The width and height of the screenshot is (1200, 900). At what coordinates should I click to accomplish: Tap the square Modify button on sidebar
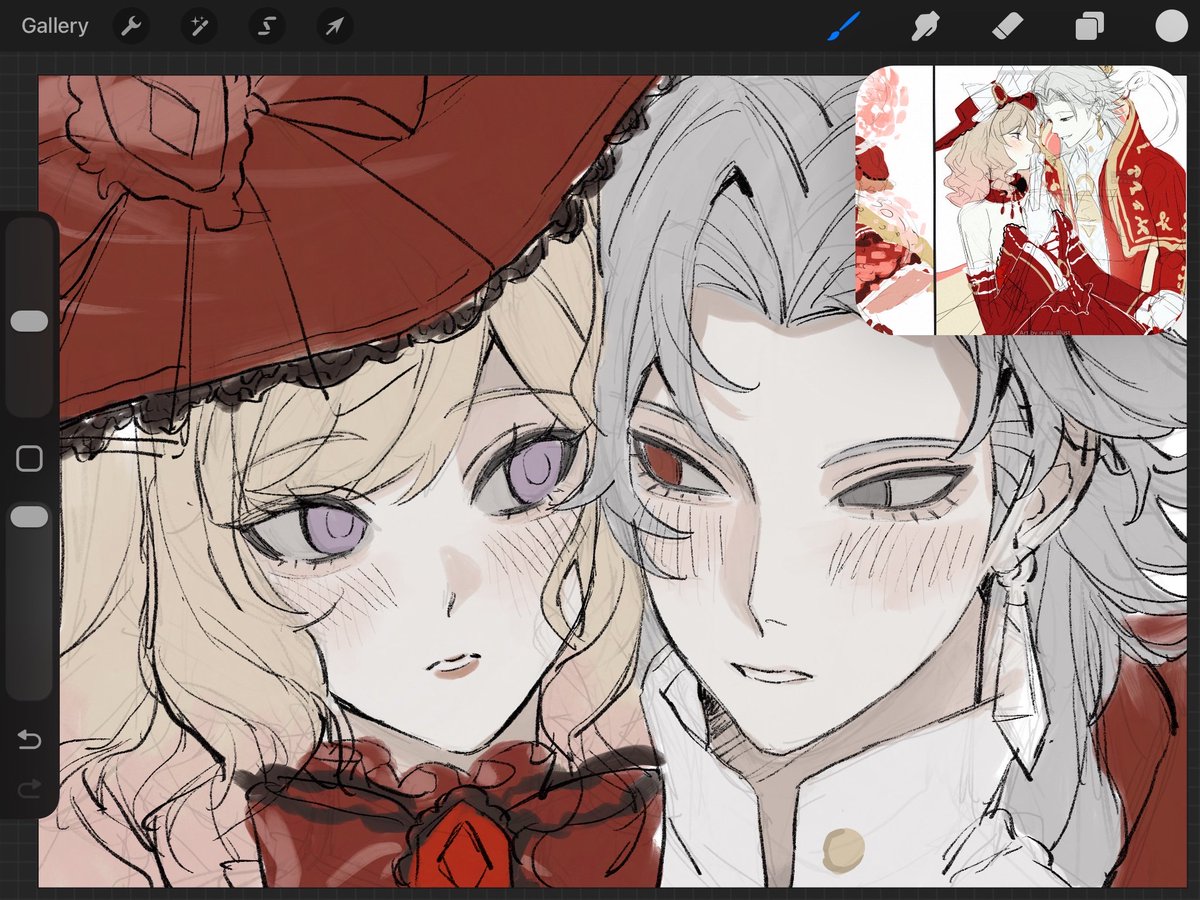point(29,459)
